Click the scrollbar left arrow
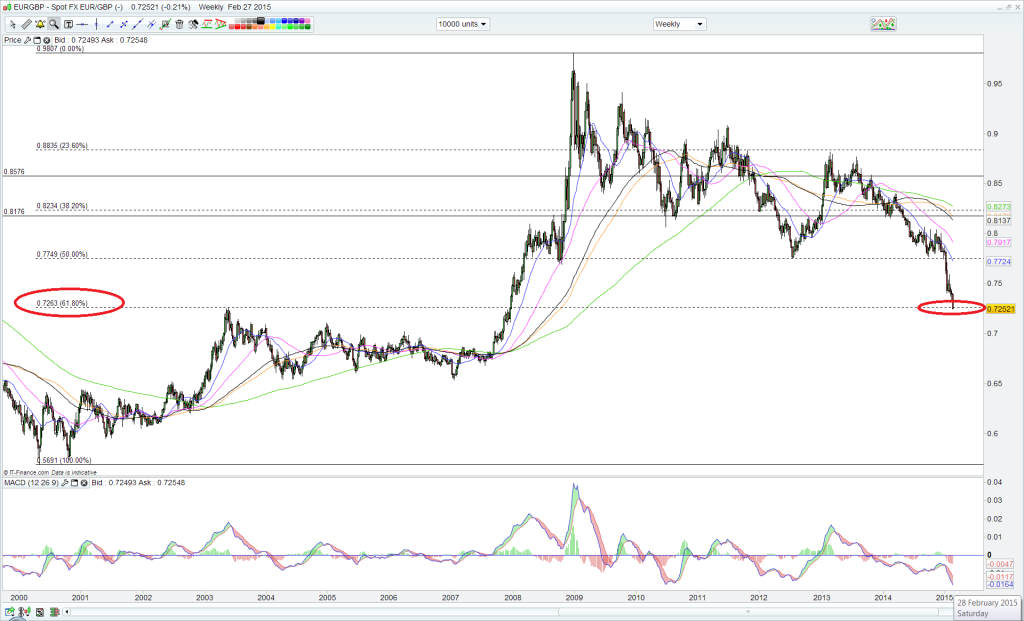This screenshot has height=621, width=1024. click(x=67, y=612)
